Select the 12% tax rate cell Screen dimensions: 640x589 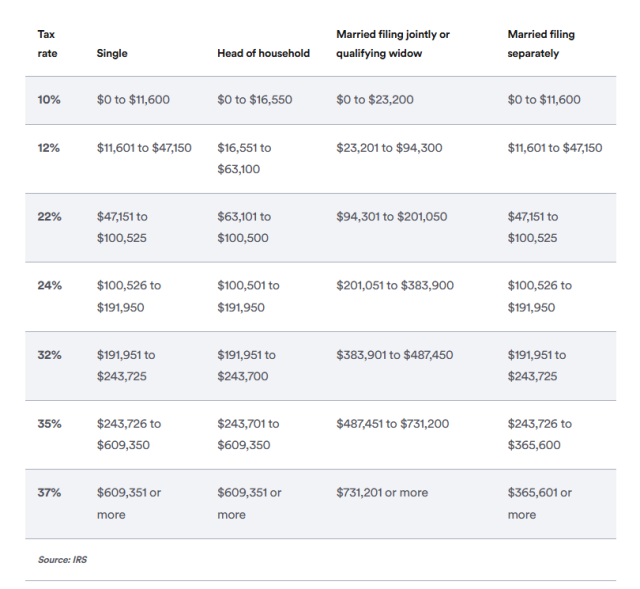(x=49, y=148)
